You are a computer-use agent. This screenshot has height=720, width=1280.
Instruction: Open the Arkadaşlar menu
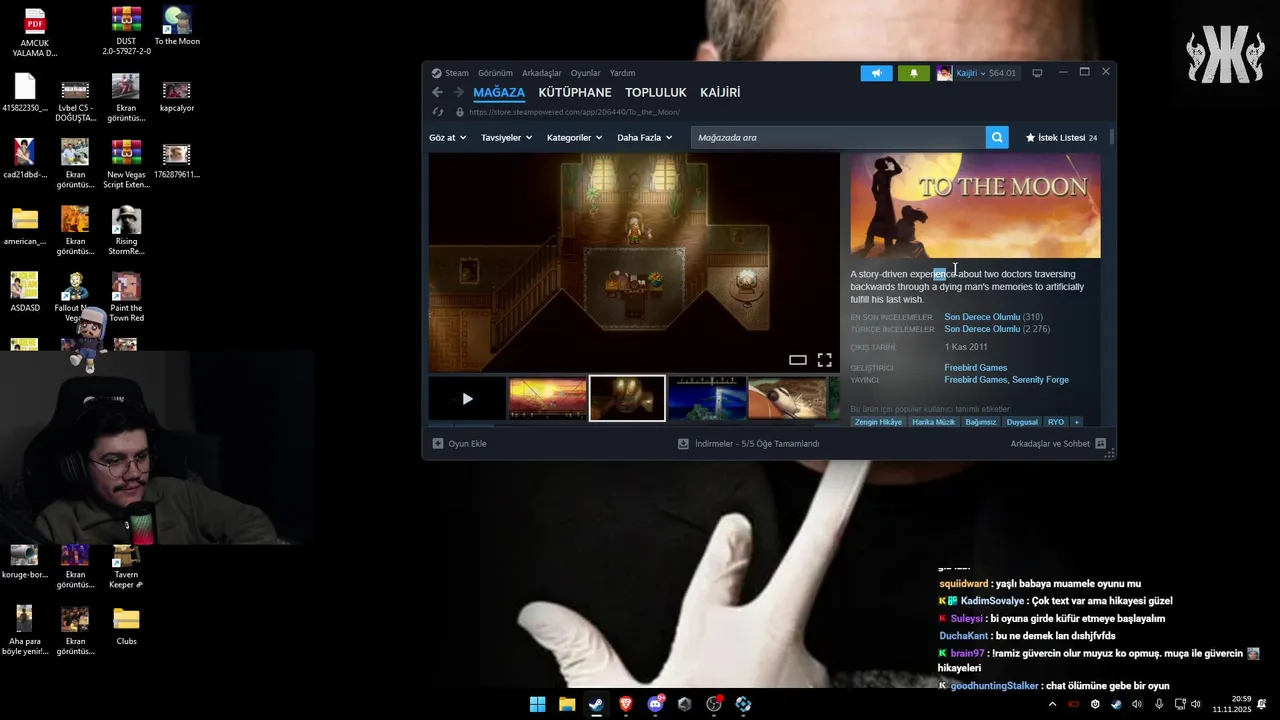point(542,73)
